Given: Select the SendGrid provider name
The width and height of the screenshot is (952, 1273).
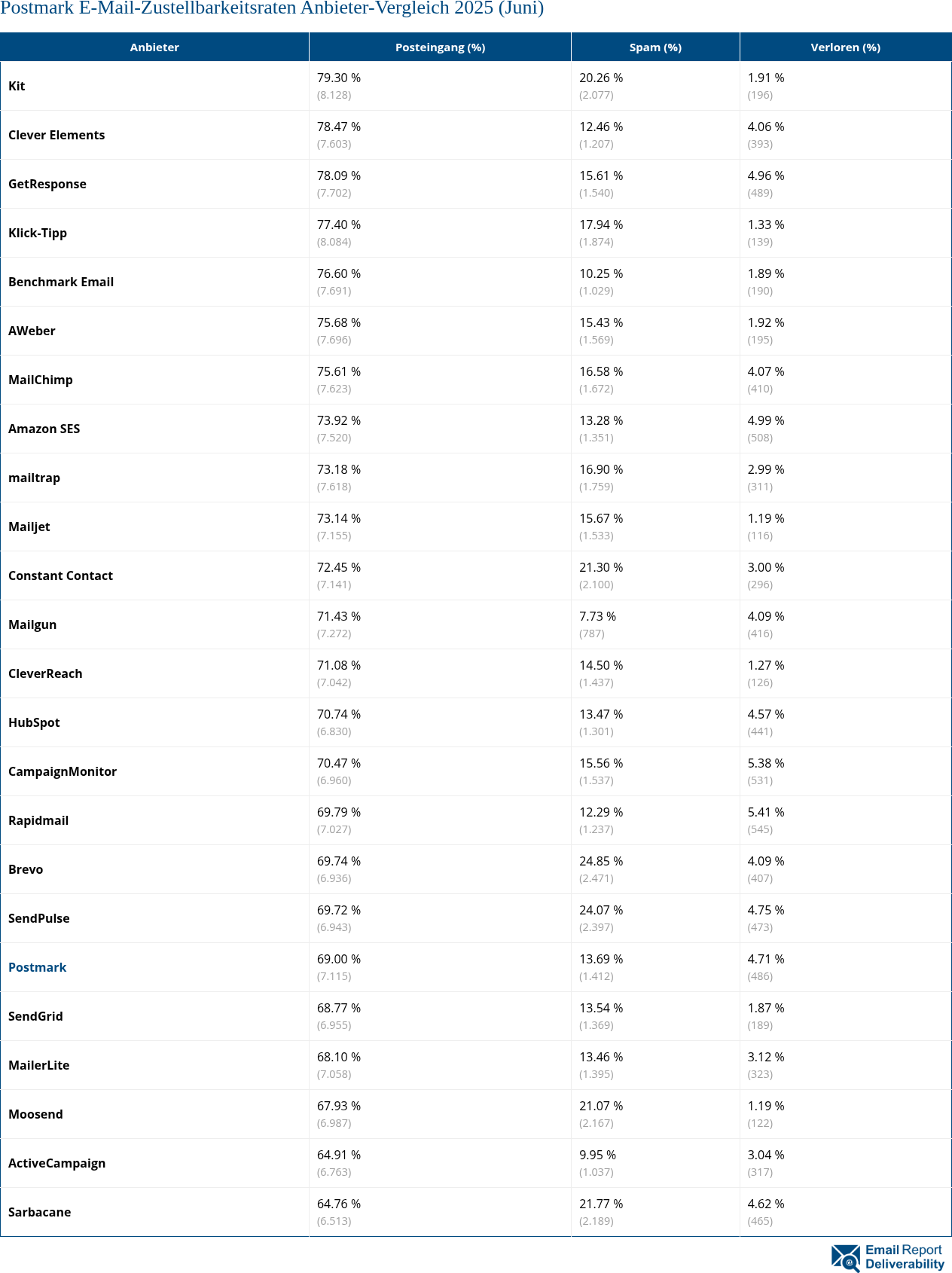Looking at the screenshot, I should click(x=35, y=1016).
